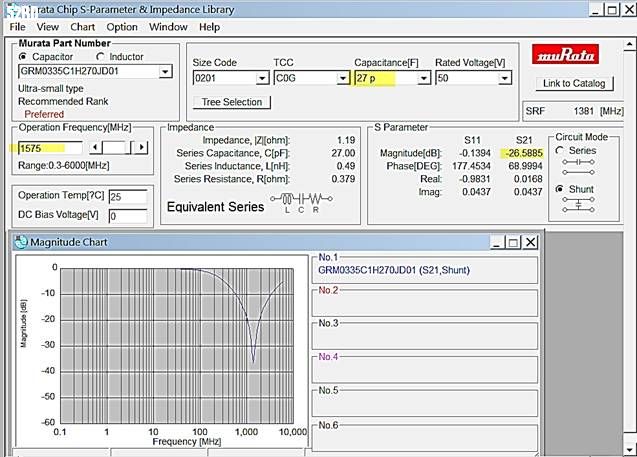
Task: Open the Chart menu
Action: coord(82,27)
